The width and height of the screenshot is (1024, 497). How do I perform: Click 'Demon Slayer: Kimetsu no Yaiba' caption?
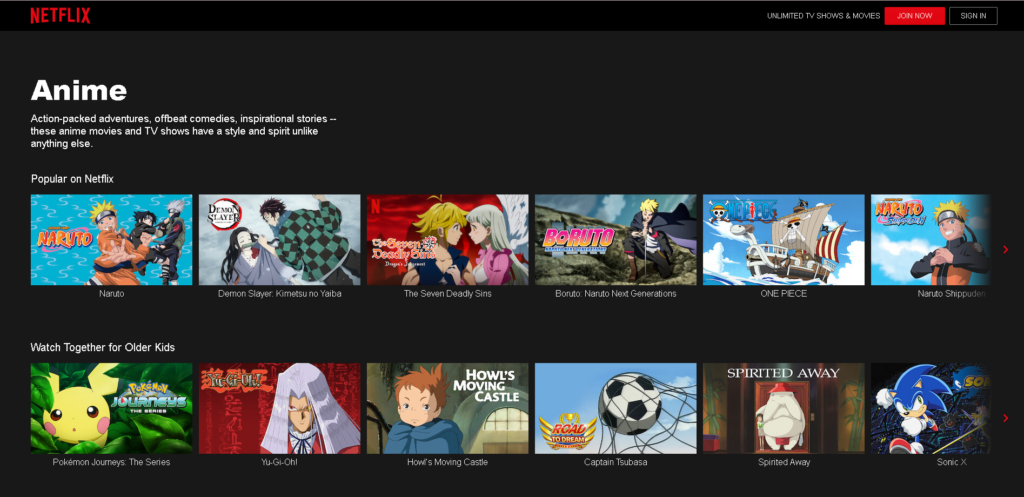(x=280, y=294)
